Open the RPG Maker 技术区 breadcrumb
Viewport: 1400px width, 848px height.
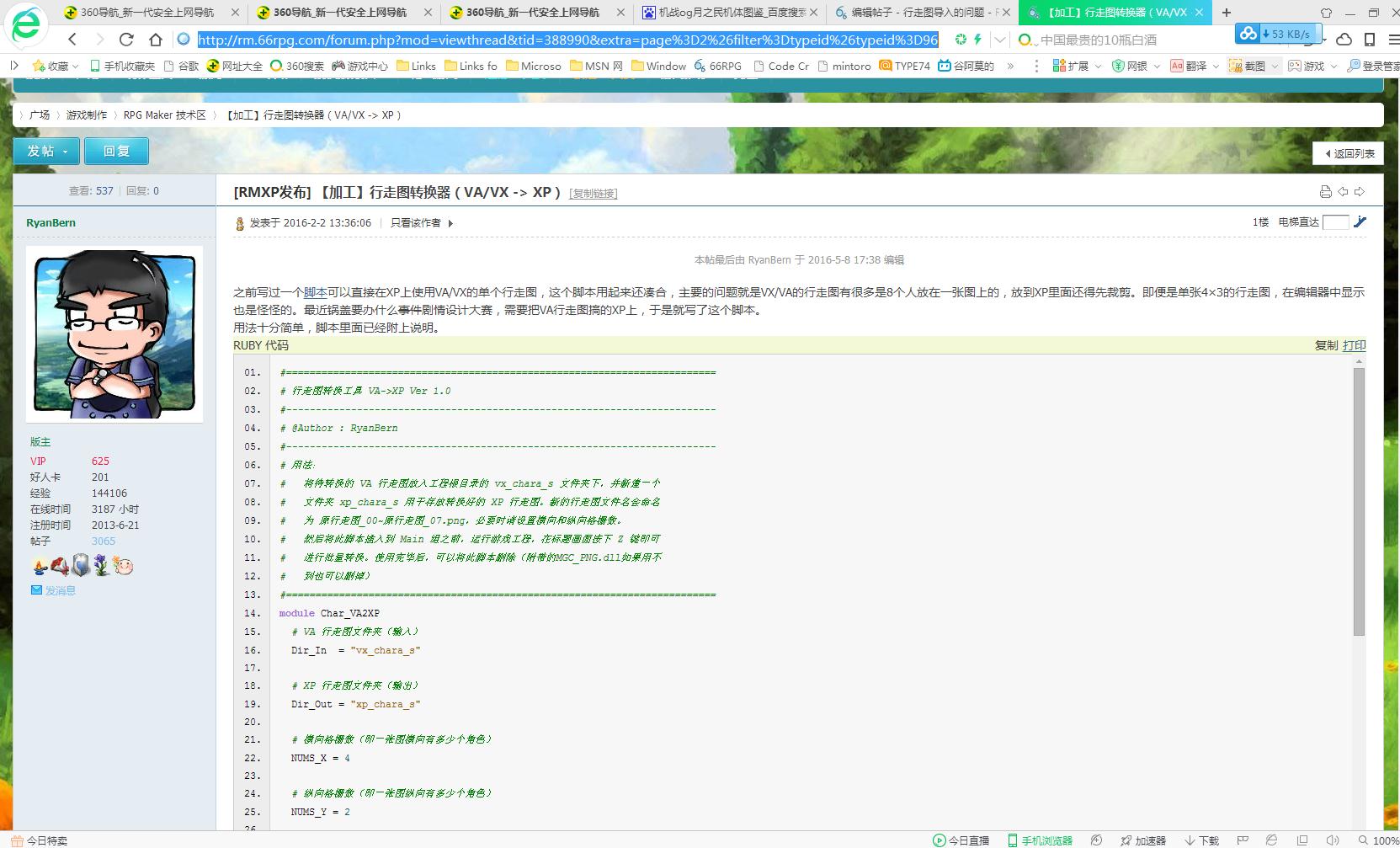click(x=165, y=115)
